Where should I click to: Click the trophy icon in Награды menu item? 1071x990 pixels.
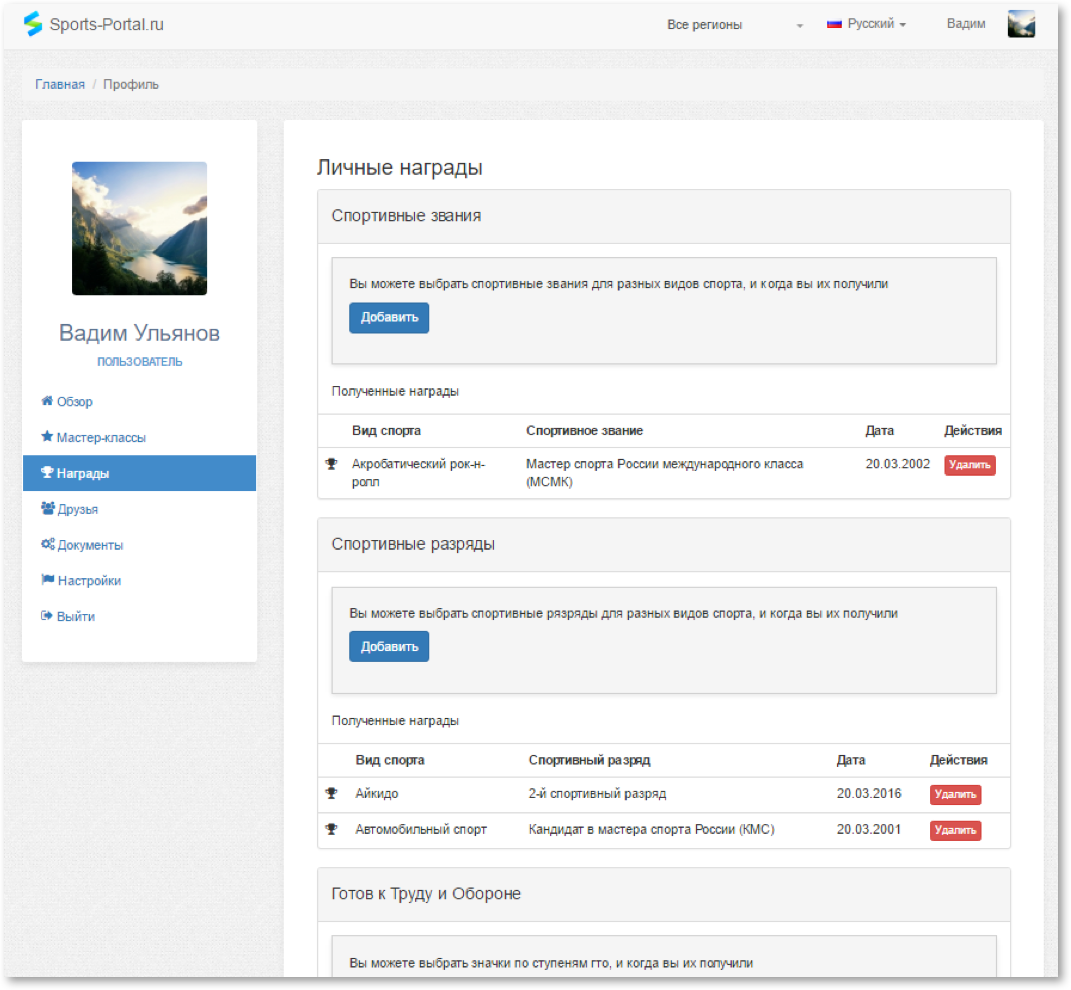click(x=47, y=473)
